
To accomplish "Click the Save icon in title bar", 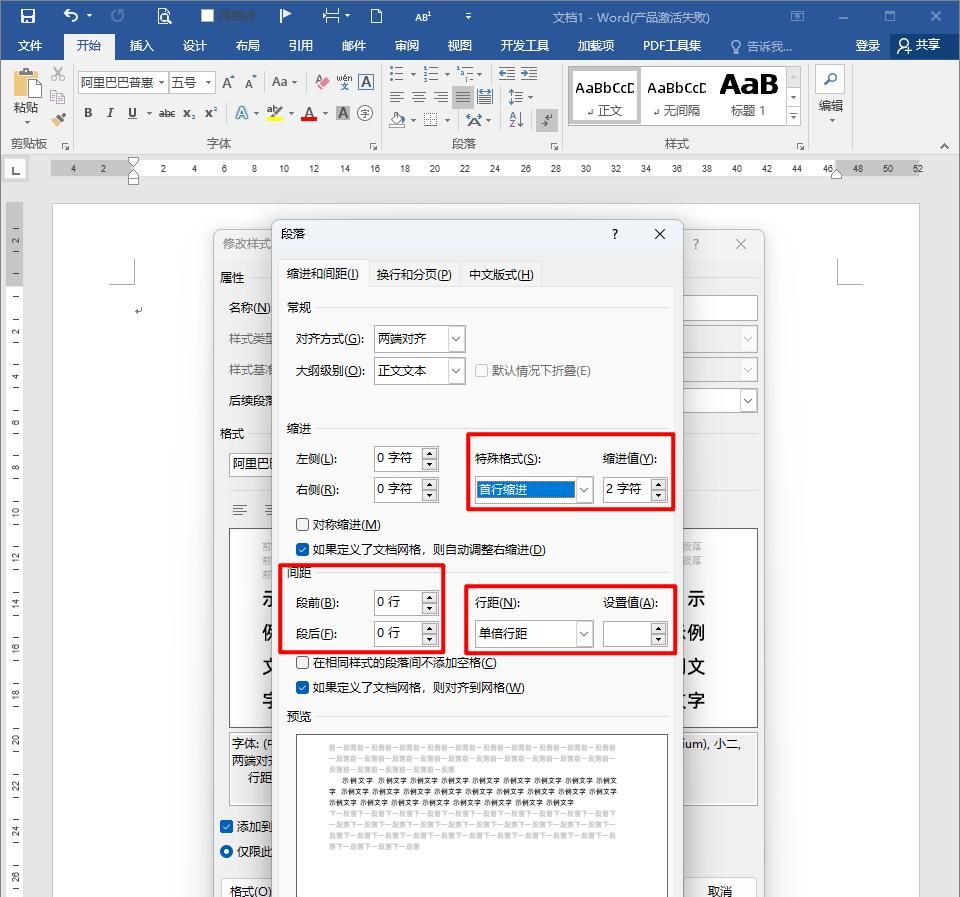I will (x=27, y=16).
